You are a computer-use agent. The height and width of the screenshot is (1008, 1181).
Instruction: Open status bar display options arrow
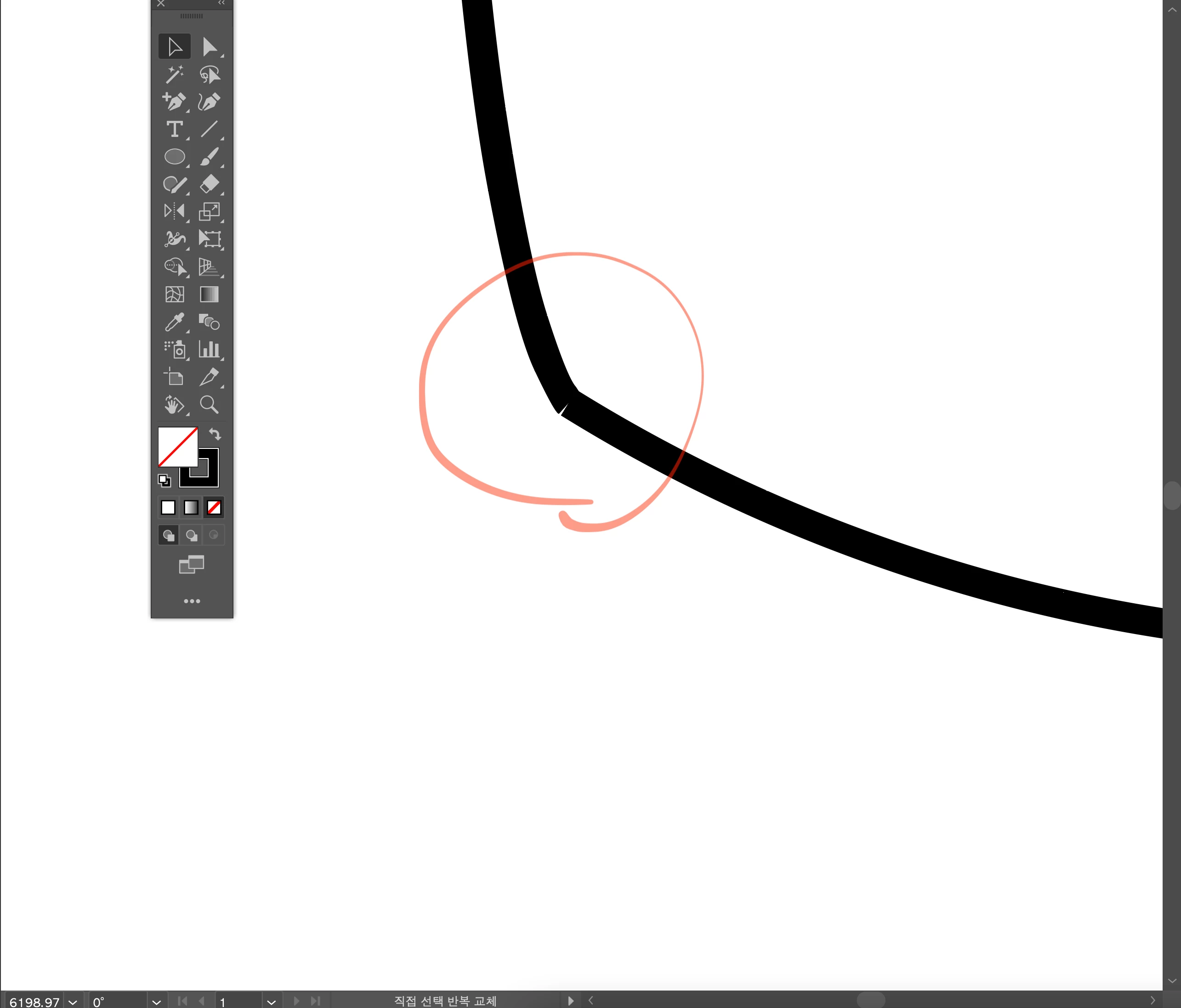click(571, 1001)
